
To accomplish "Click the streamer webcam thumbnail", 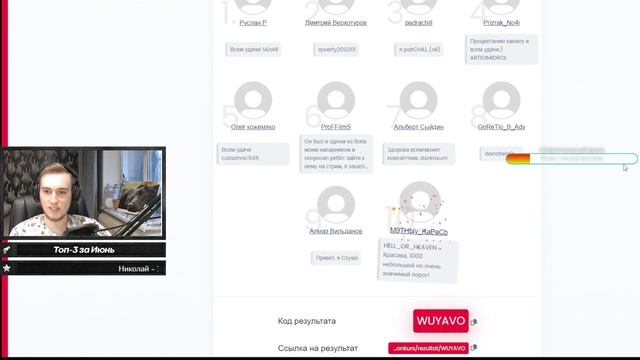I will pos(83,193).
